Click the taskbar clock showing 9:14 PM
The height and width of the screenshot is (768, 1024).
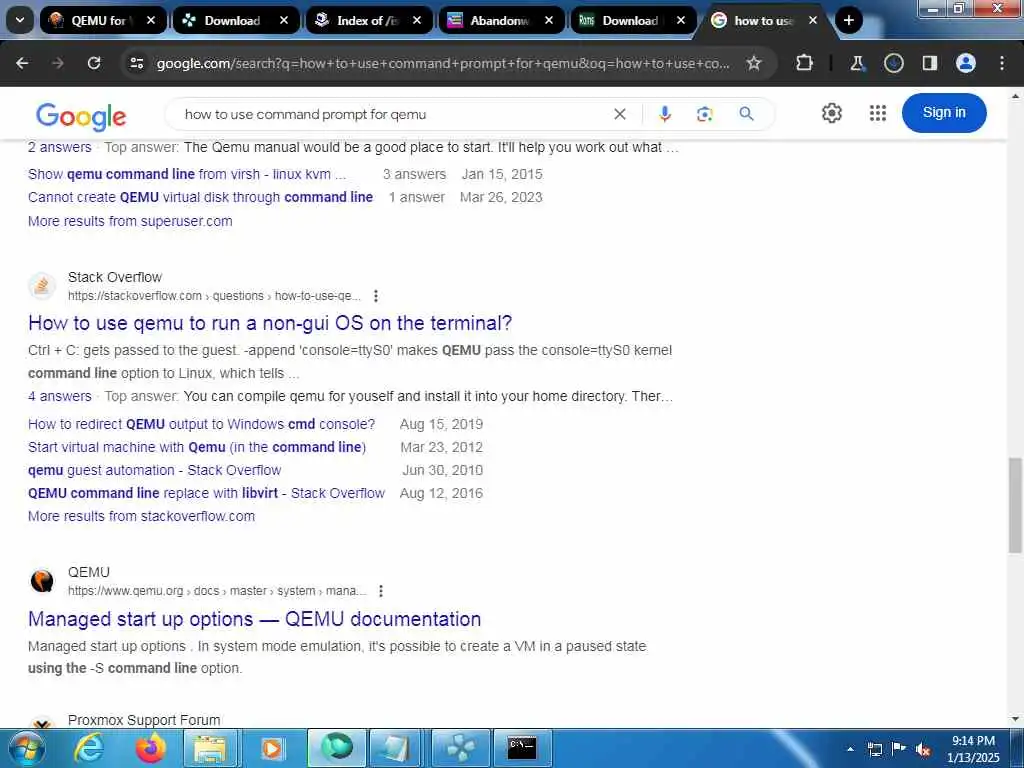click(x=973, y=749)
